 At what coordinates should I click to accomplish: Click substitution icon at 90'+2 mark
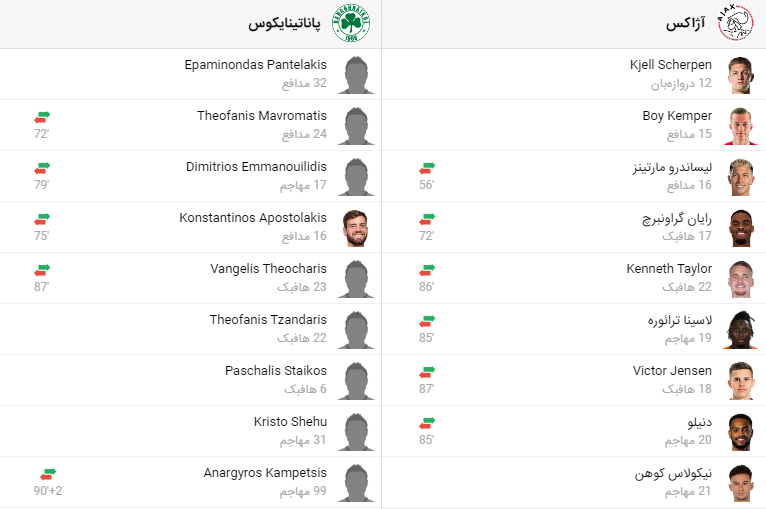click(48, 474)
